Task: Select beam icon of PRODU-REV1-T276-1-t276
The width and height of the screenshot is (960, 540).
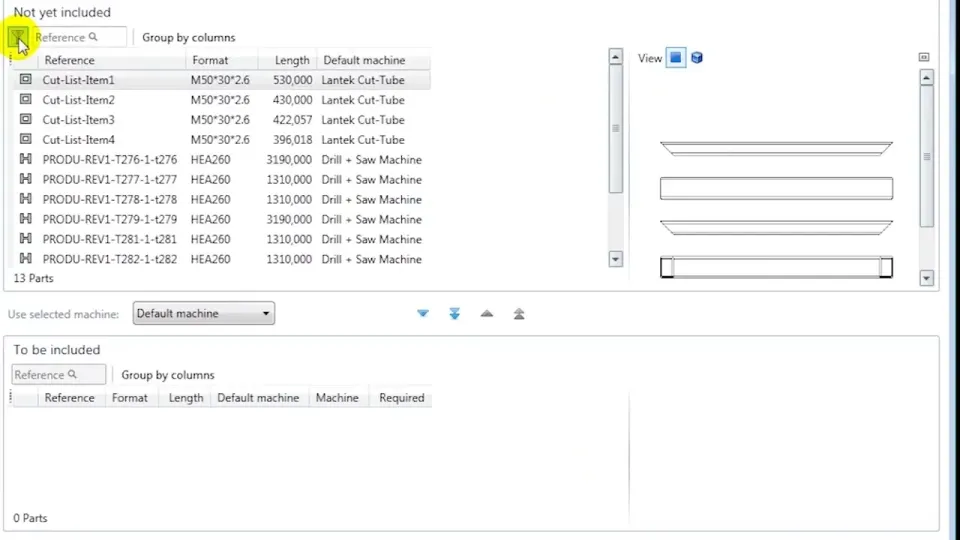Action: click(x=25, y=159)
